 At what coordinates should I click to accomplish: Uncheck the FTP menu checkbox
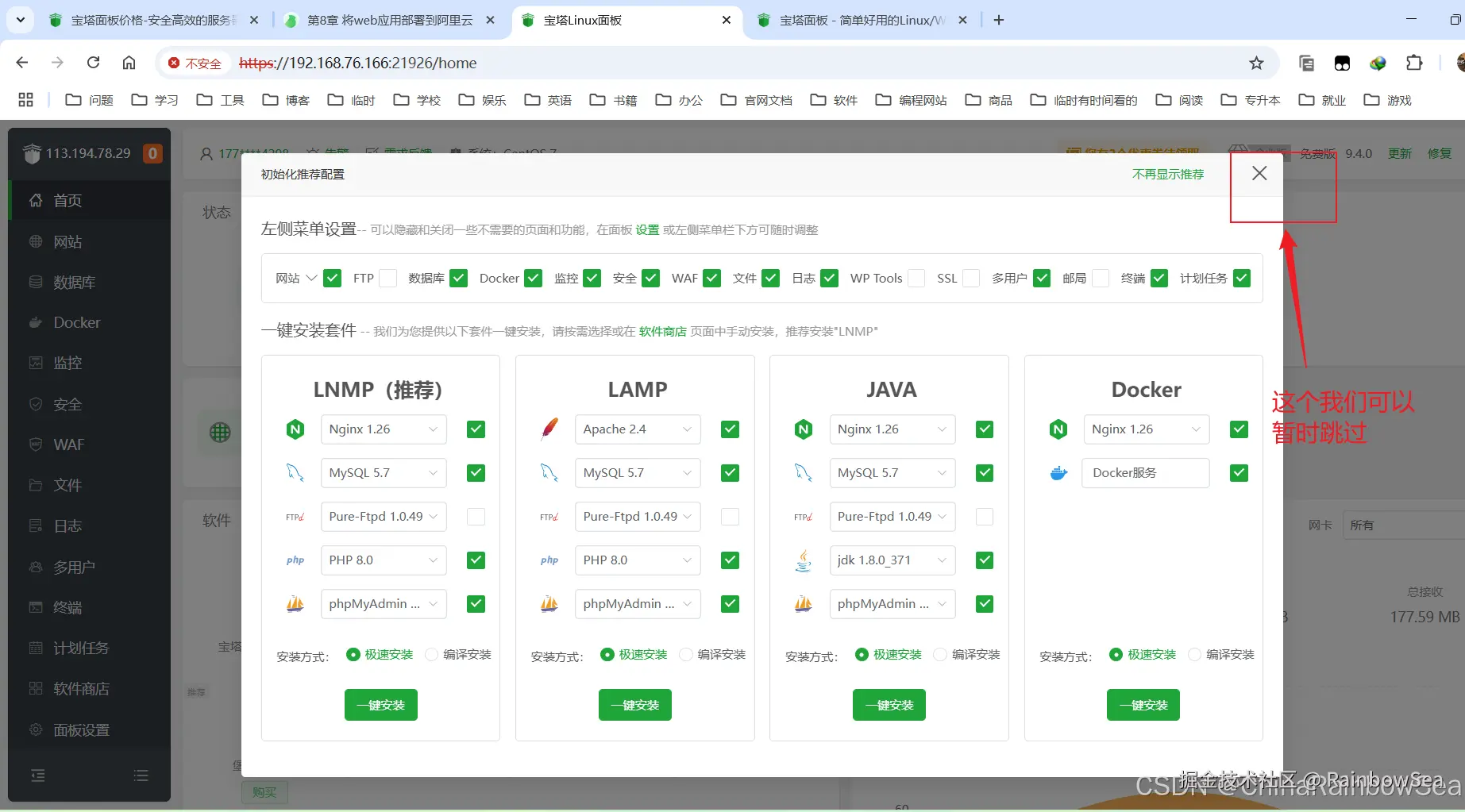point(388,279)
